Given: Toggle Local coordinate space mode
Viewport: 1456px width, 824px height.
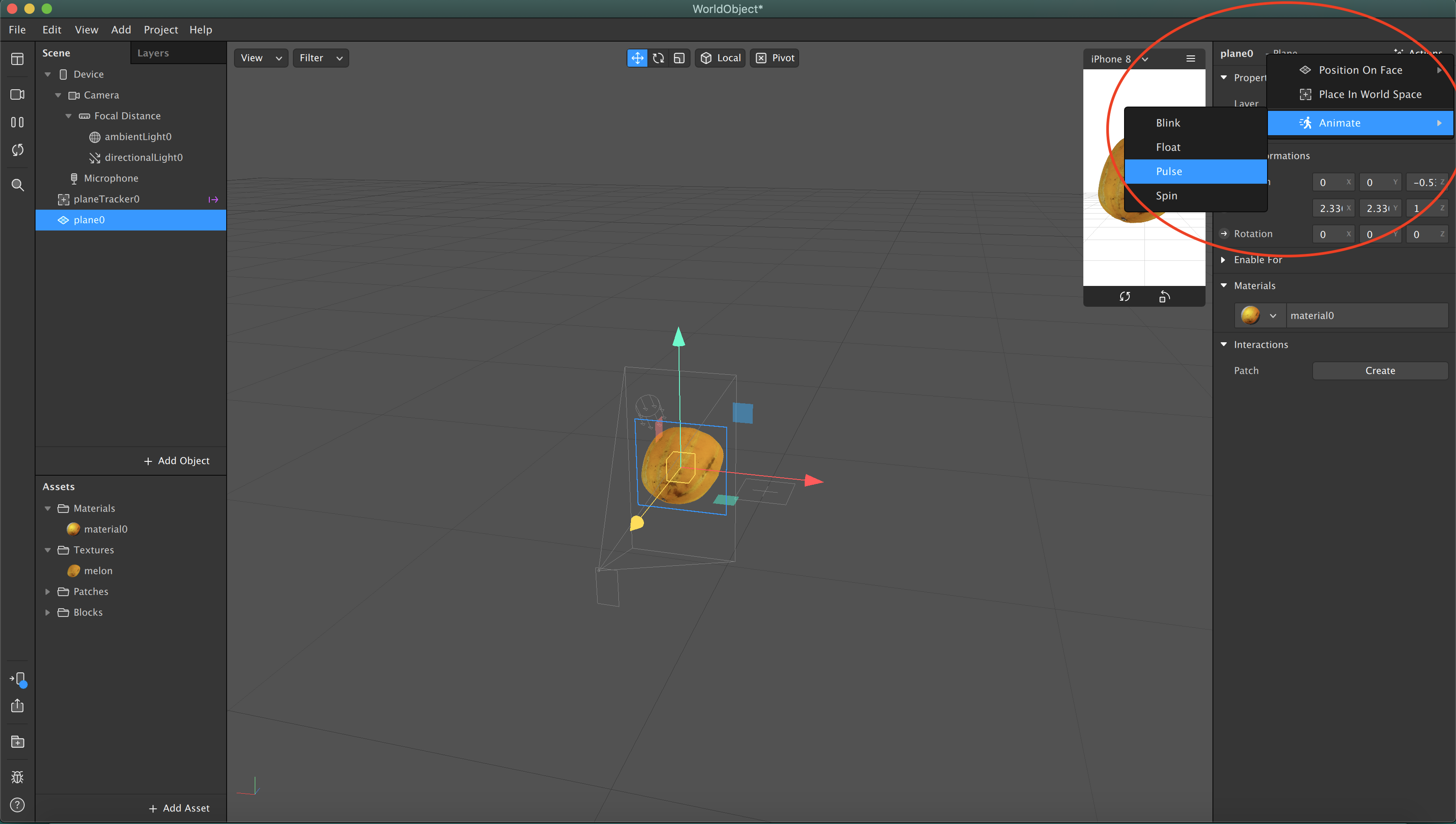Looking at the screenshot, I should tap(719, 58).
